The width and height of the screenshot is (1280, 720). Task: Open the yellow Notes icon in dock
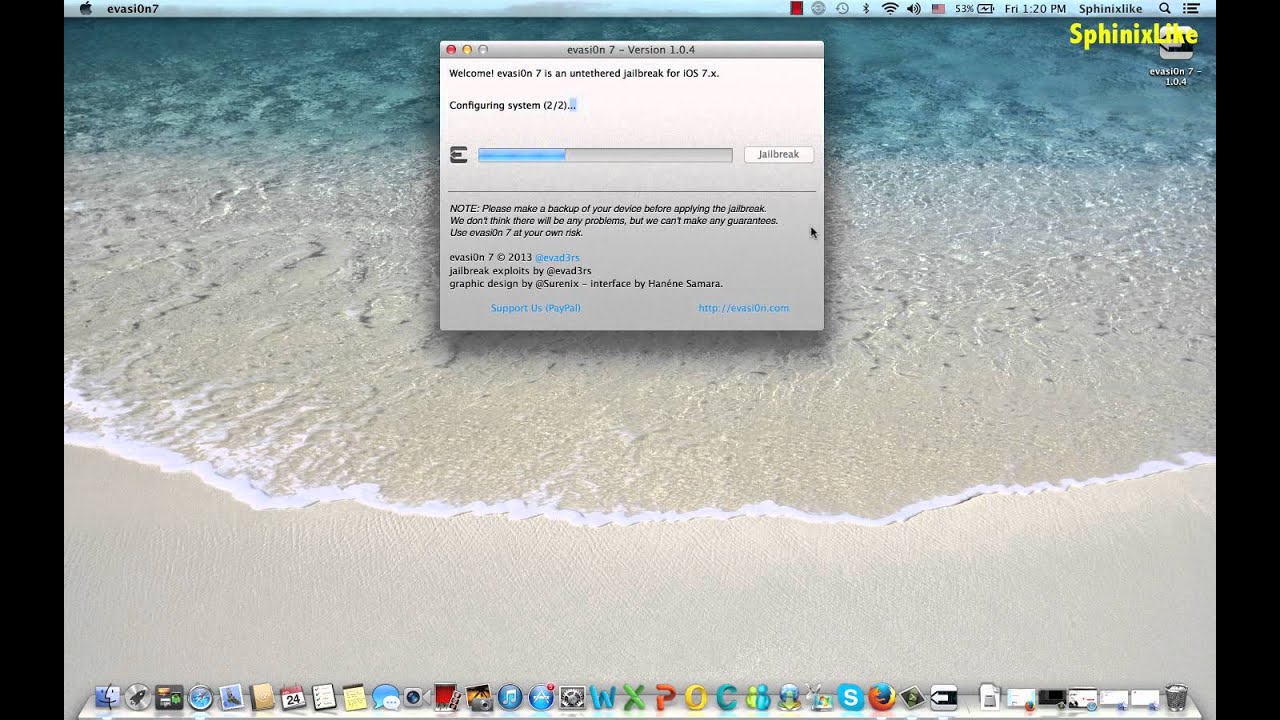coord(354,697)
